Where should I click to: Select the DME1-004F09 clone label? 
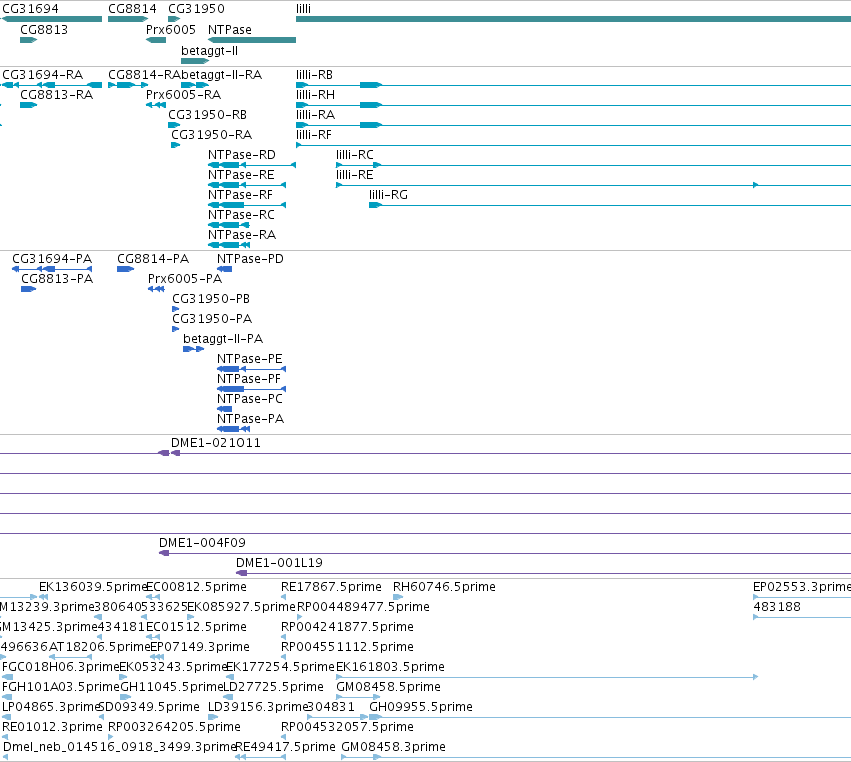tap(202, 542)
